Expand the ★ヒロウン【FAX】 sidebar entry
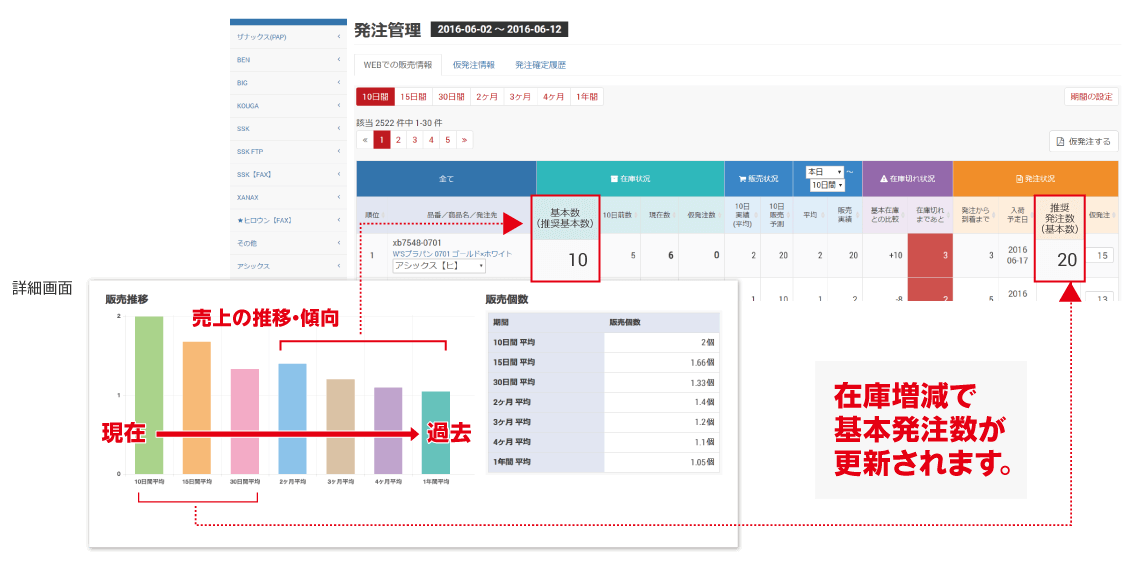The image size is (1140, 566). point(289,220)
